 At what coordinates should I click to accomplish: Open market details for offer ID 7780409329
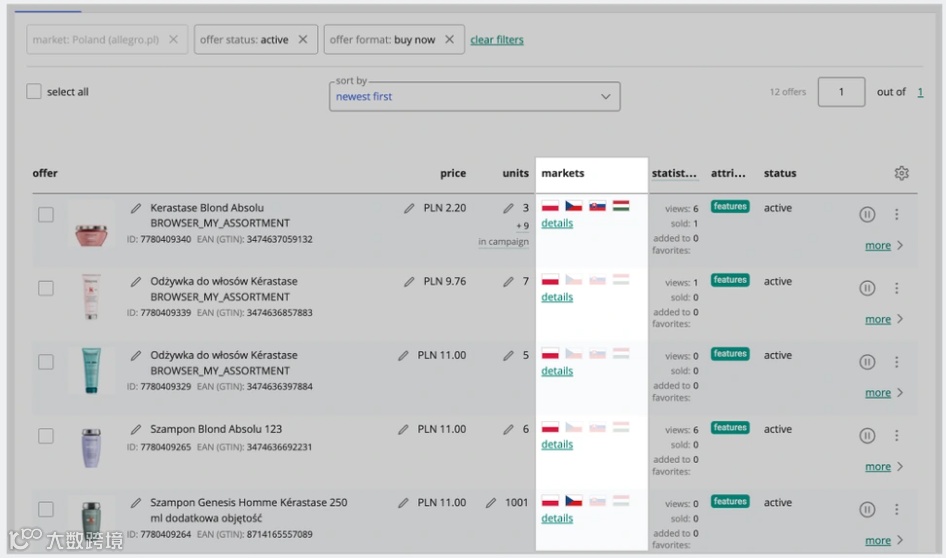click(x=557, y=371)
